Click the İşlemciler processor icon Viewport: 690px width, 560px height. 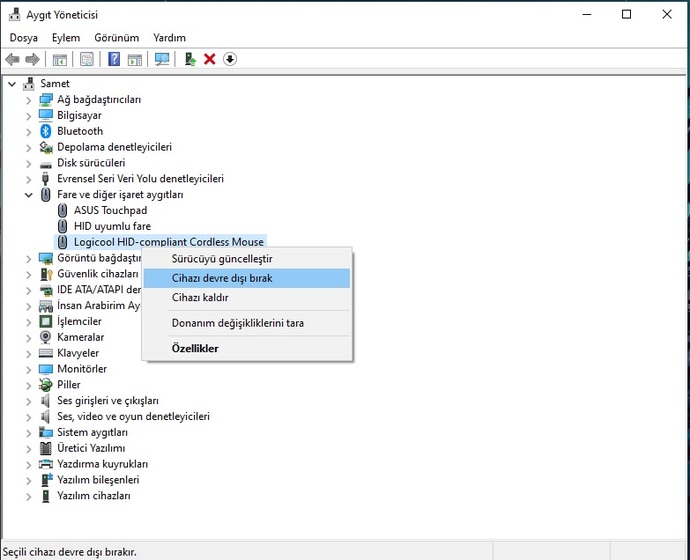tap(46, 321)
